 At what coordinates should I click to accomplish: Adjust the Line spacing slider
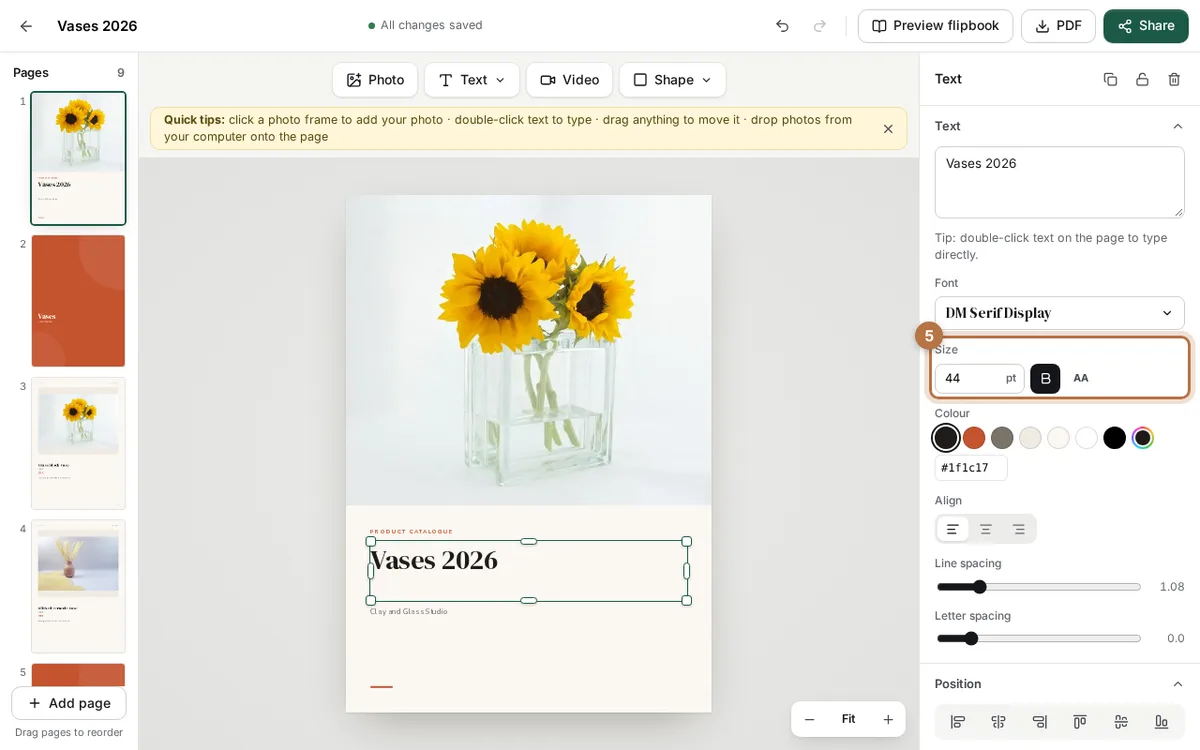point(1039,587)
